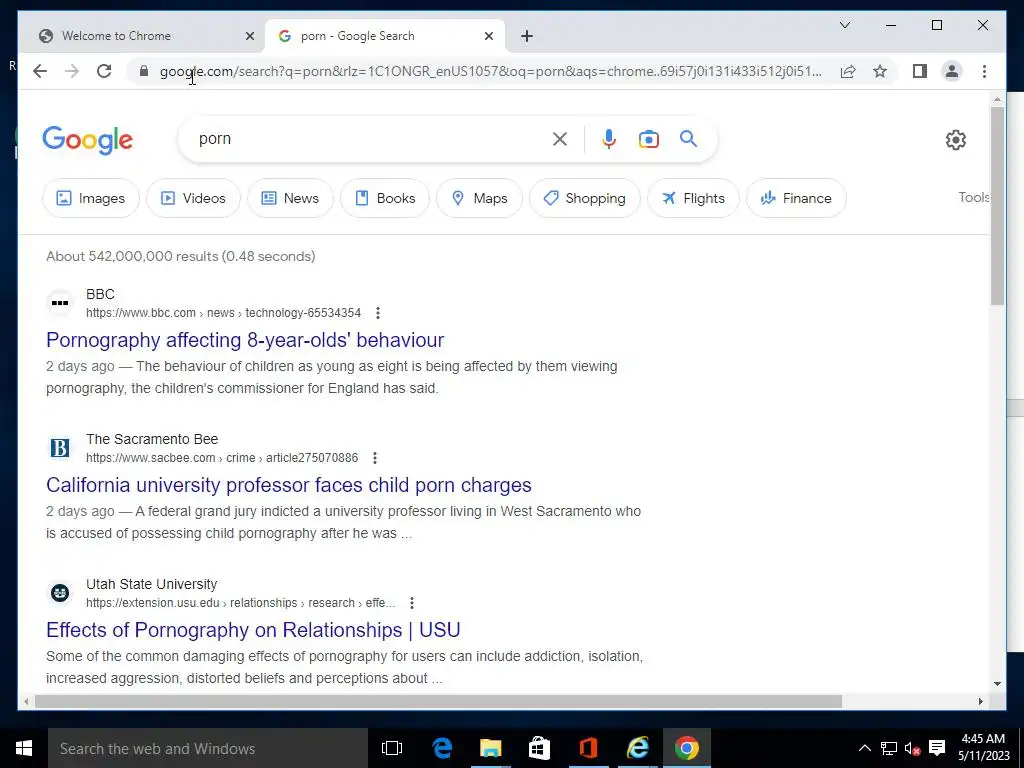Filter results by Images
This screenshot has height=768, width=1024.
click(x=91, y=198)
